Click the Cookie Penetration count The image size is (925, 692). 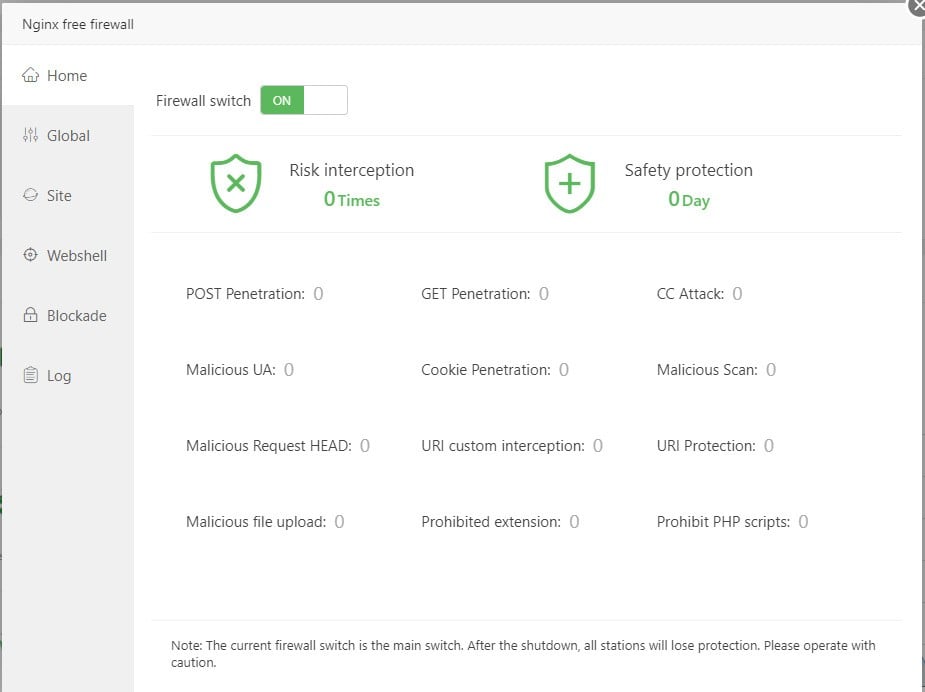(564, 370)
